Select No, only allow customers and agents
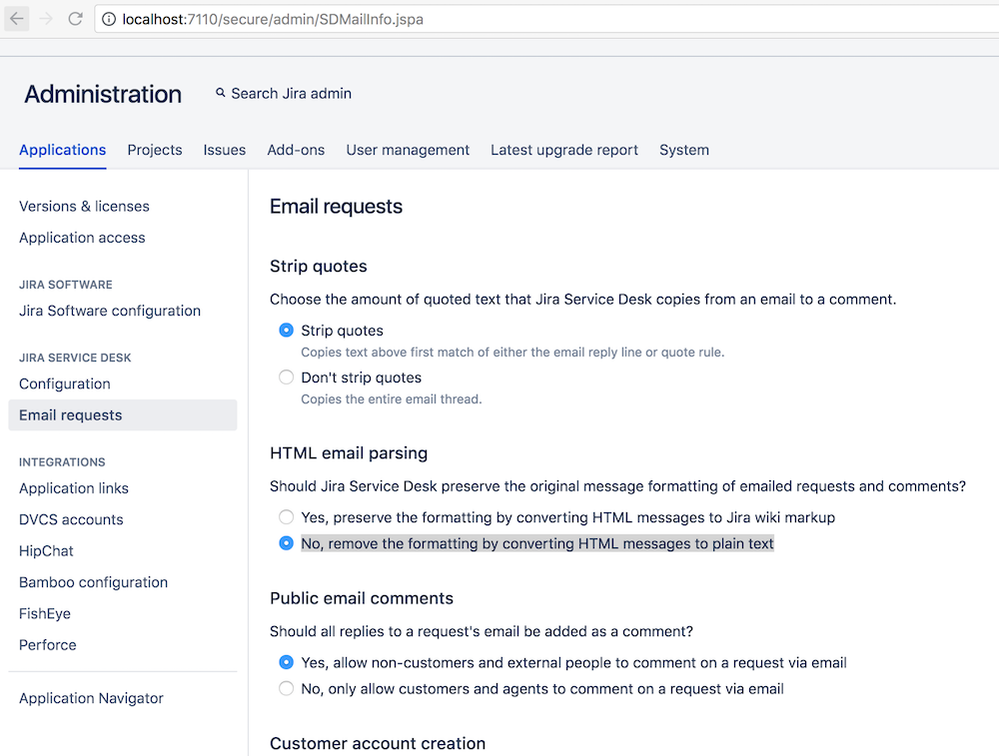The image size is (999, 756). (x=286, y=688)
